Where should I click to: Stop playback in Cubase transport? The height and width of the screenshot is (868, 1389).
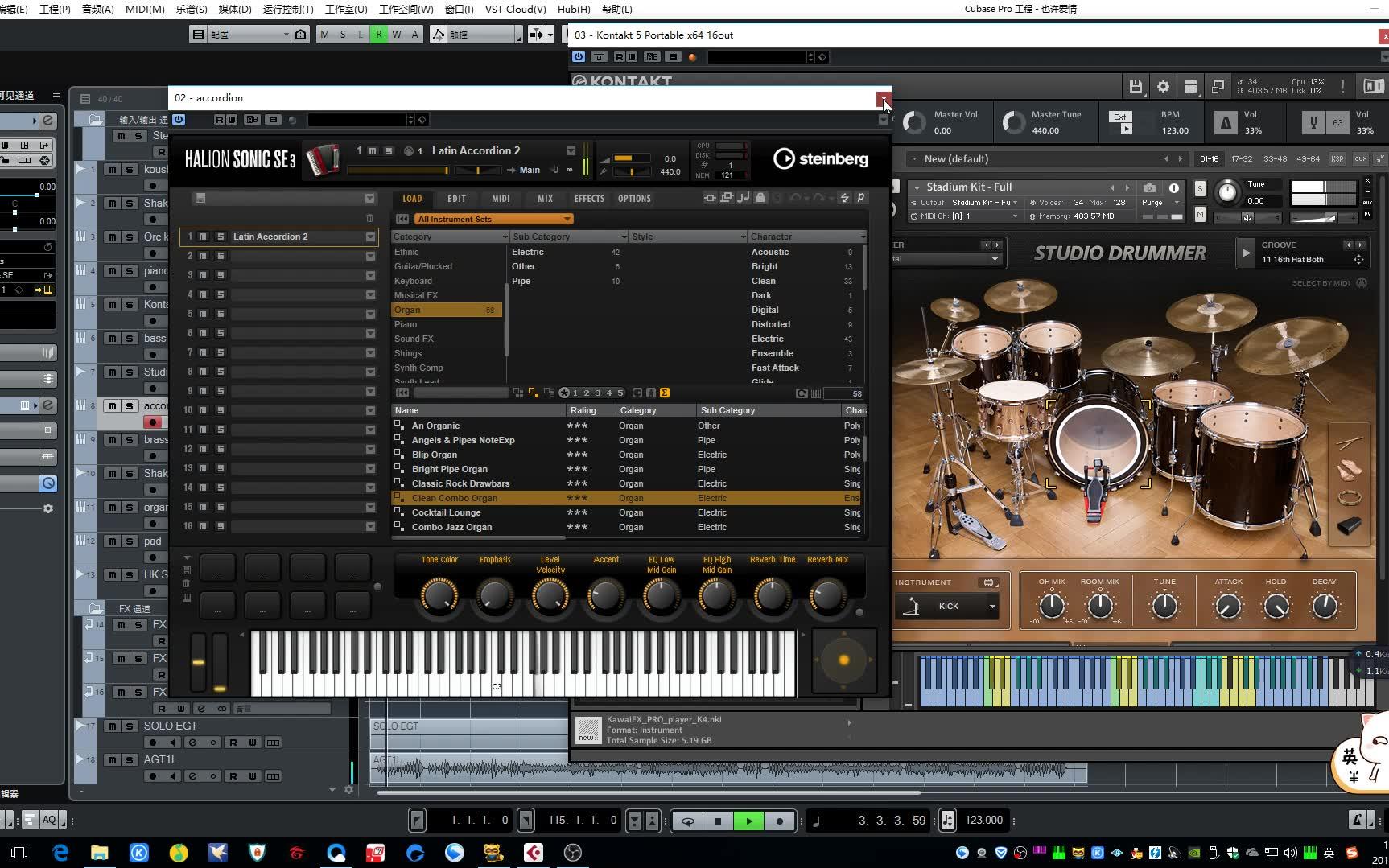point(718,821)
